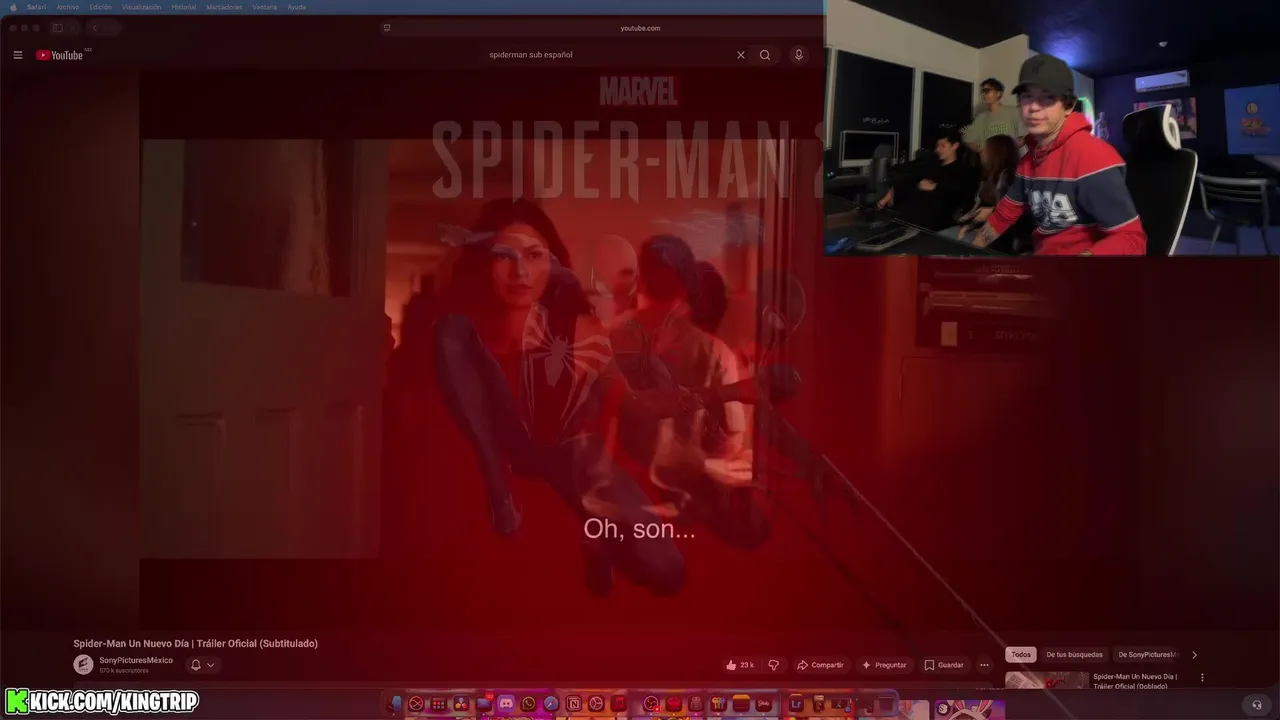The height and width of the screenshot is (720, 1280).
Task: Expand the notification preference chevron
Action: tap(210, 665)
